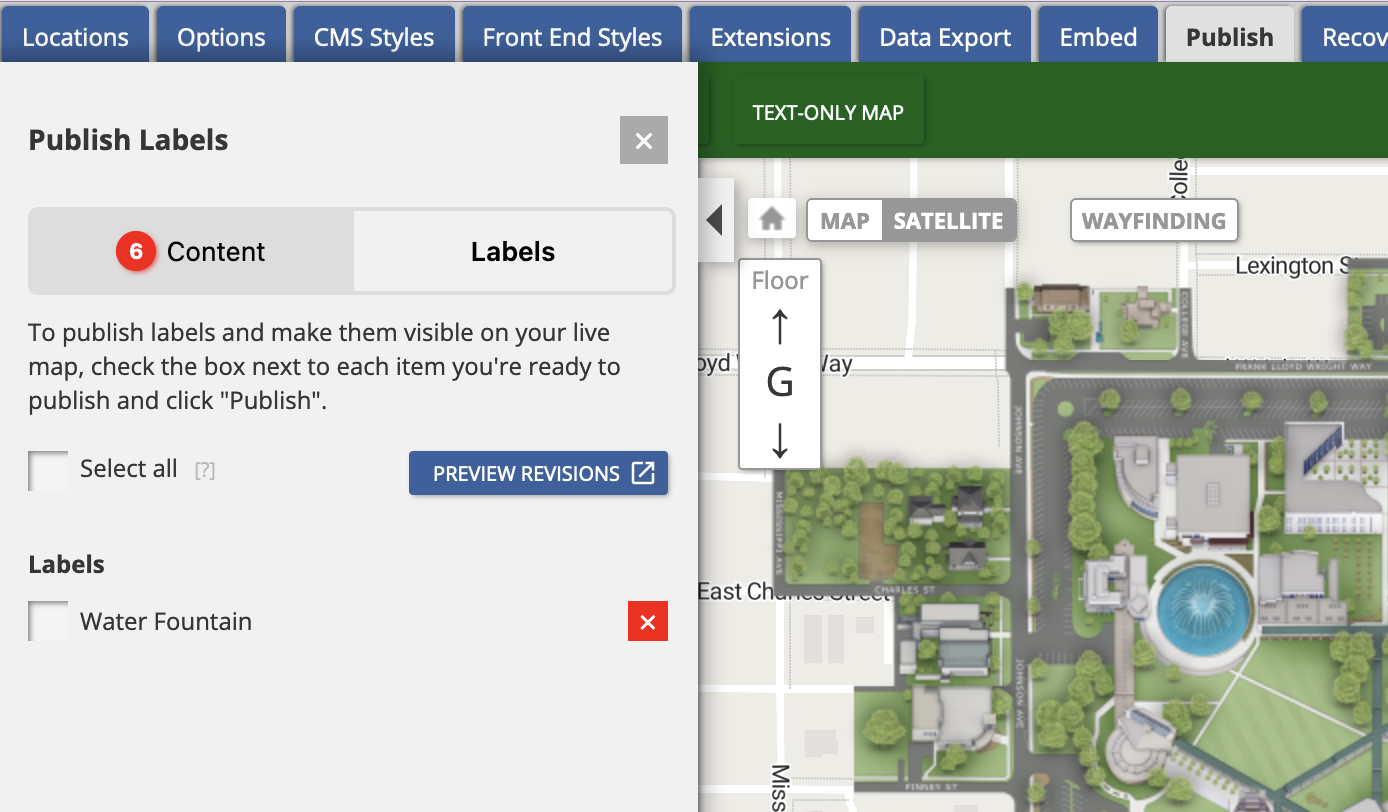The width and height of the screenshot is (1388, 812).
Task: Click the Home icon above the Floor control
Action: tap(771, 219)
